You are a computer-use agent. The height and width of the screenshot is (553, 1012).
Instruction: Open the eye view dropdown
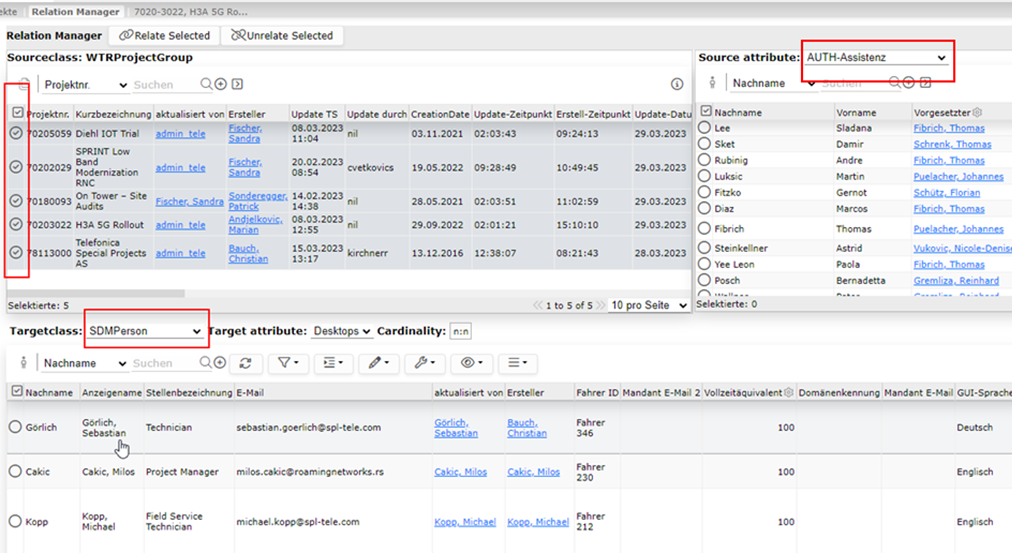[x=471, y=363]
